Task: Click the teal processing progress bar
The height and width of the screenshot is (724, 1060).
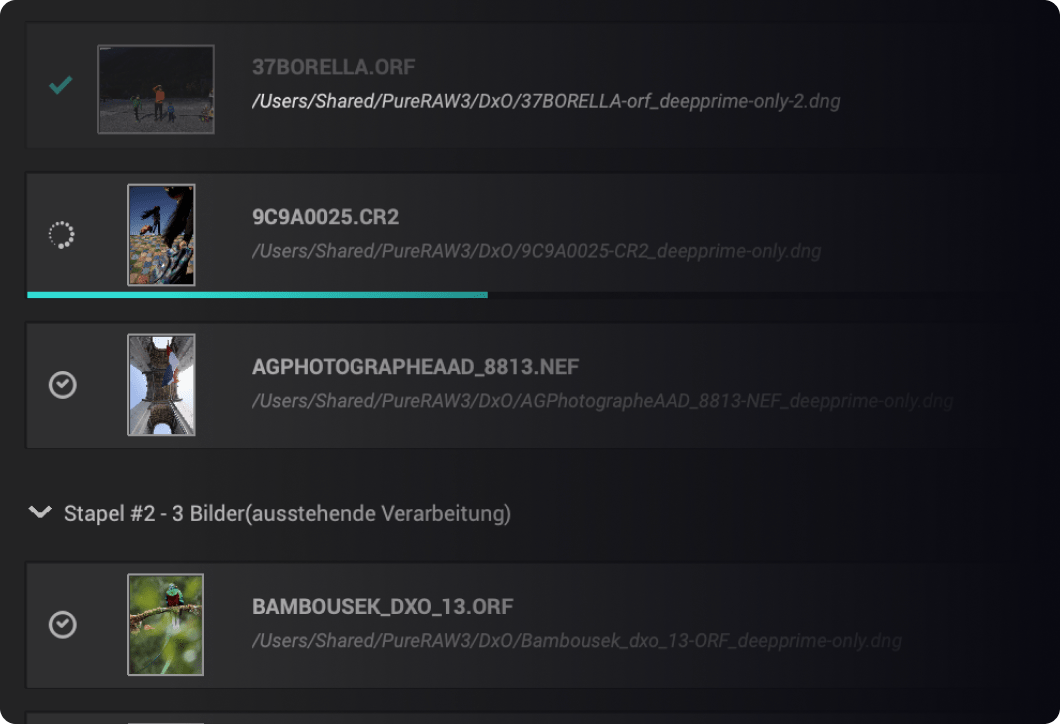Action: click(257, 295)
